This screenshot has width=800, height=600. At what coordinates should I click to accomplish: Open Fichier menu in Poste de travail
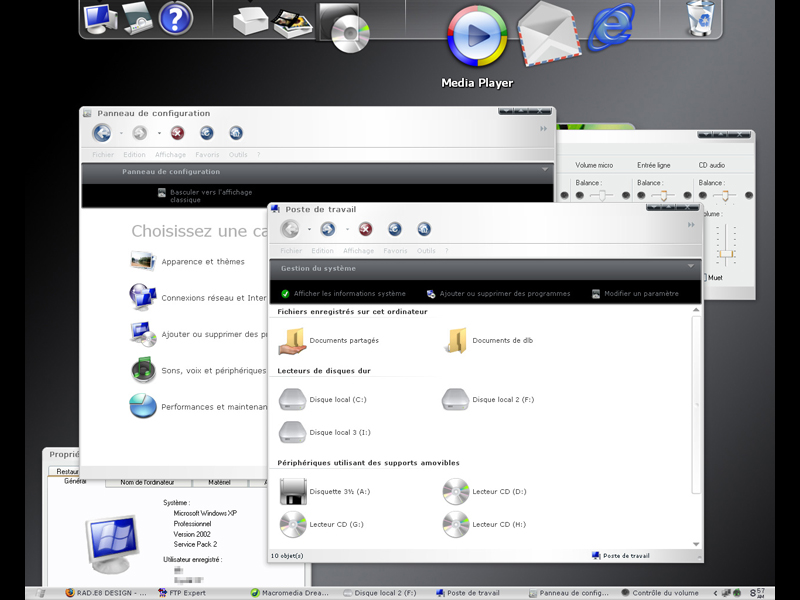(x=291, y=251)
